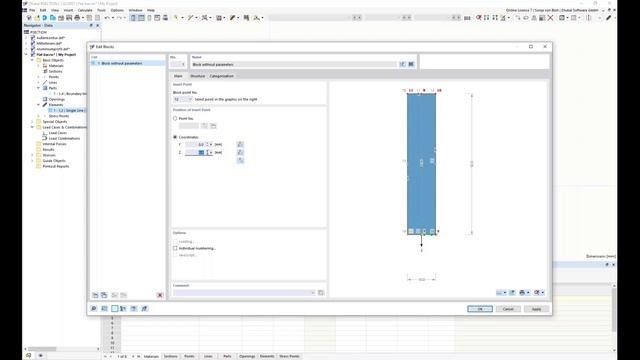The image size is (640, 360).
Task: Enable the Individual numbering checkbox
Action: point(175,248)
